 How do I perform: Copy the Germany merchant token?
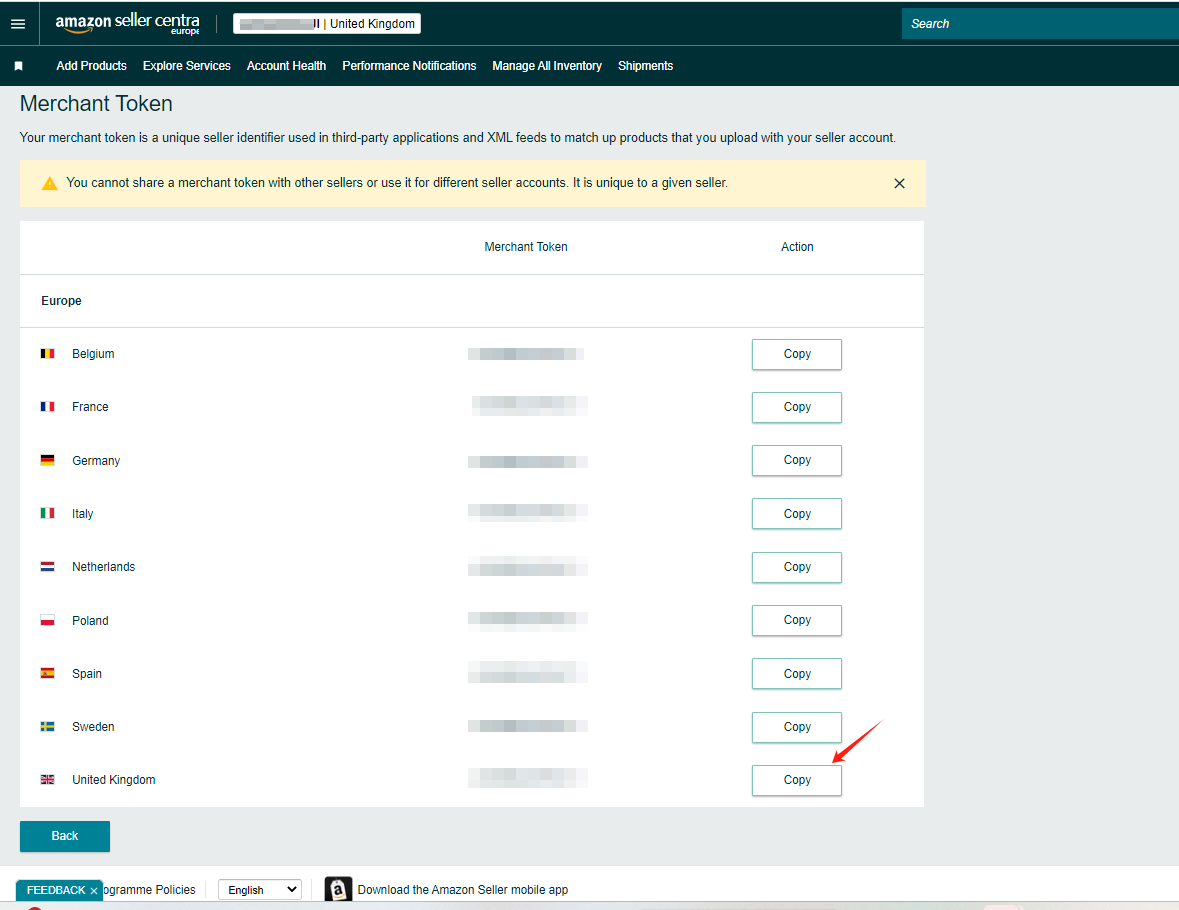(797, 460)
